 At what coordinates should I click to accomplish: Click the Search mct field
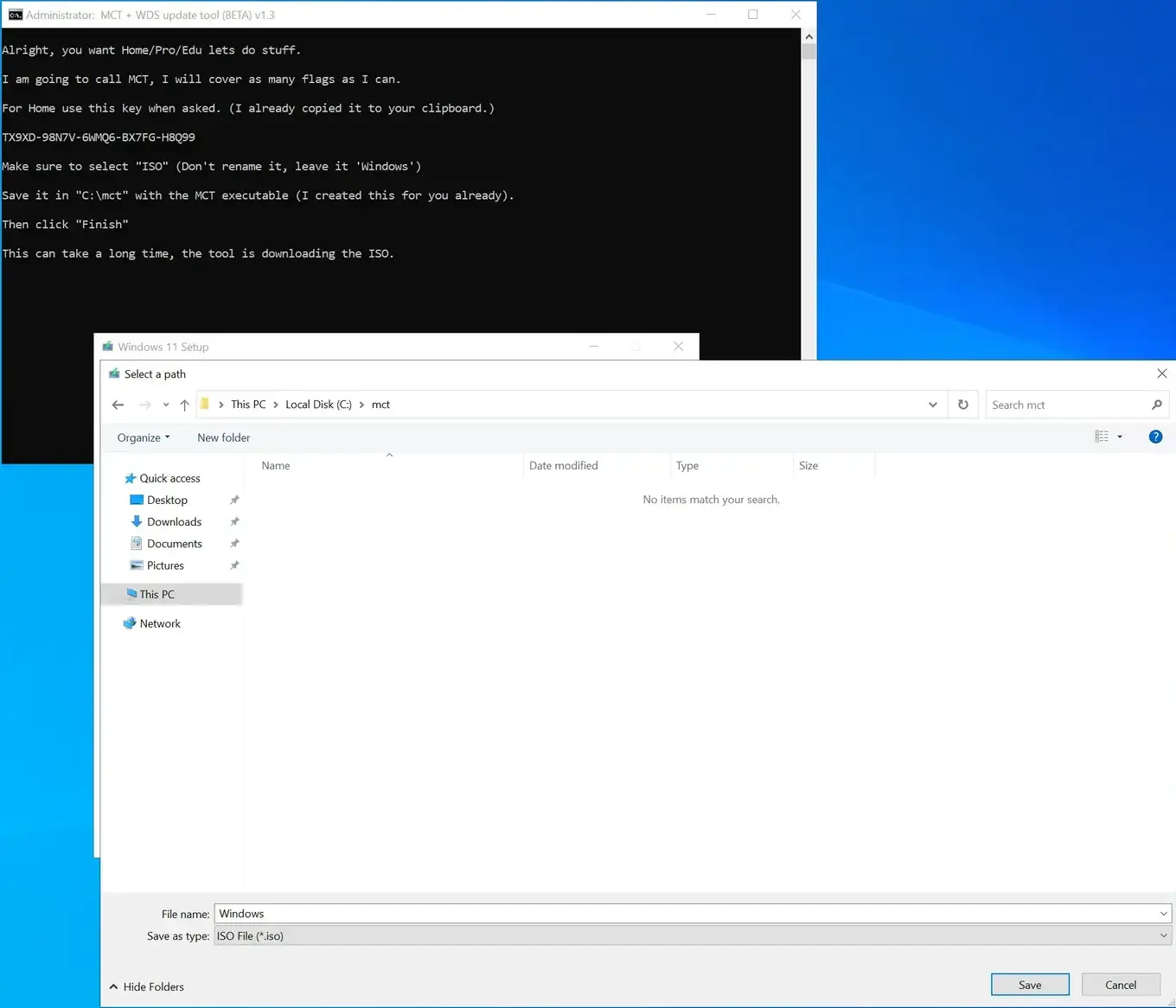click(1067, 405)
